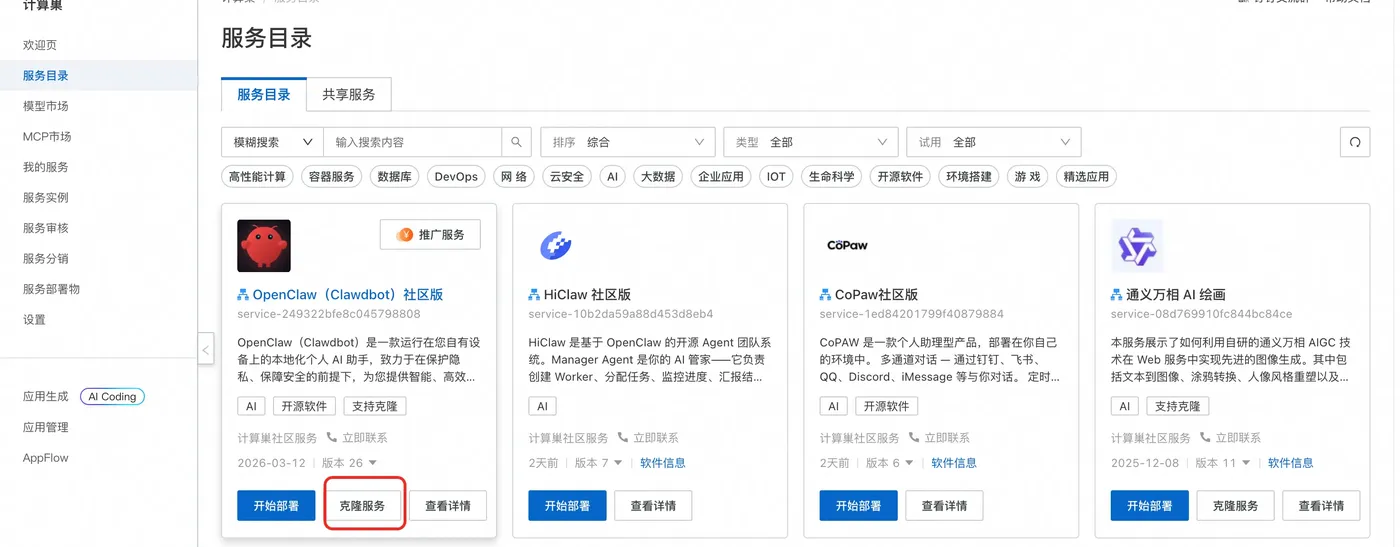Open 服务实例 in the sidebar
The height and width of the screenshot is (547, 1400).
(46, 198)
